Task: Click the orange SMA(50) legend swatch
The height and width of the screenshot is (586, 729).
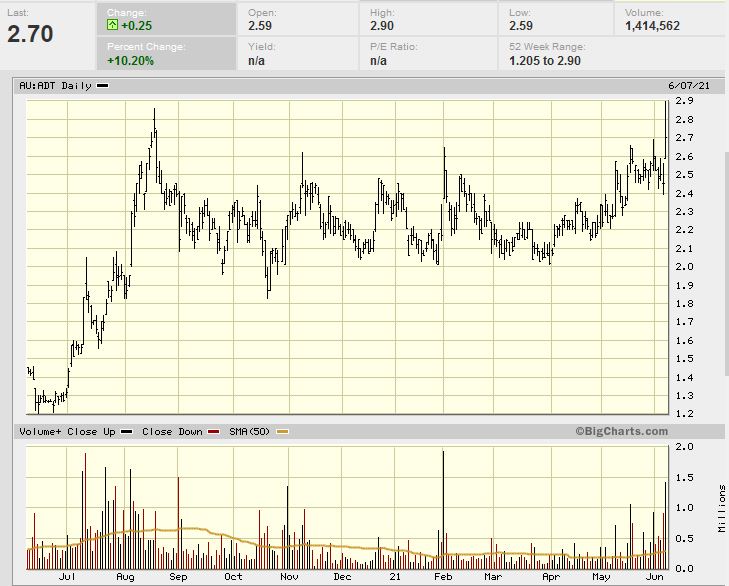Action: tap(282, 432)
